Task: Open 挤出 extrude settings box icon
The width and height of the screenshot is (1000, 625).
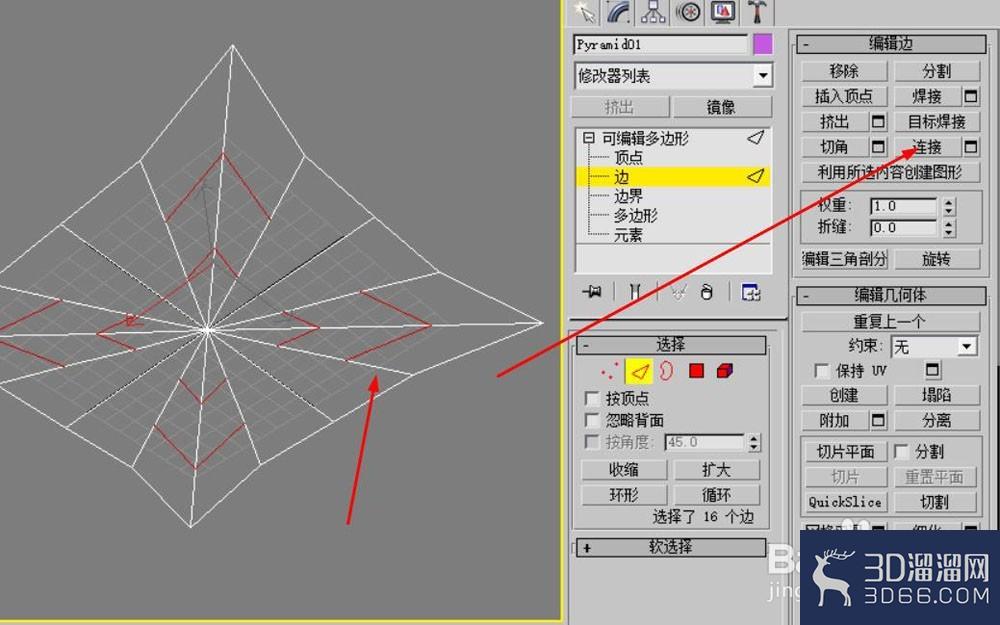Action: coord(878,121)
